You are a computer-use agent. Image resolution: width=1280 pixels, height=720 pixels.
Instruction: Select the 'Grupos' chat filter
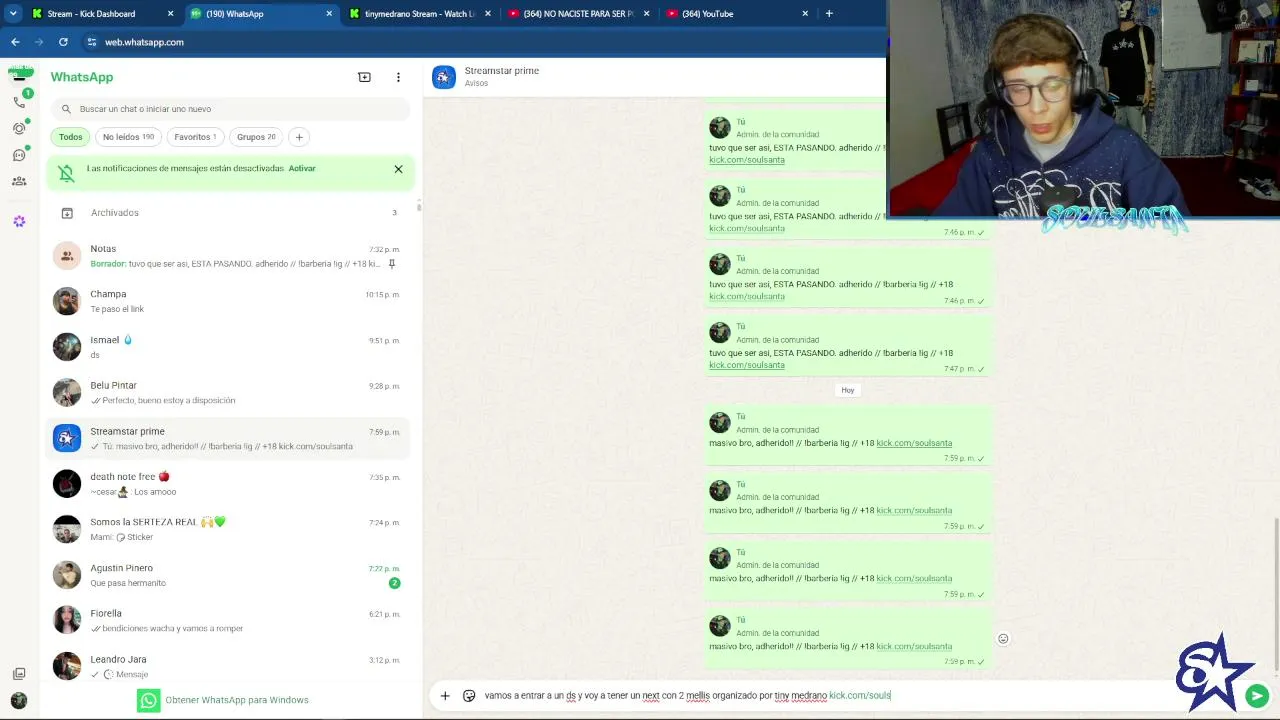(x=256, y=137)
